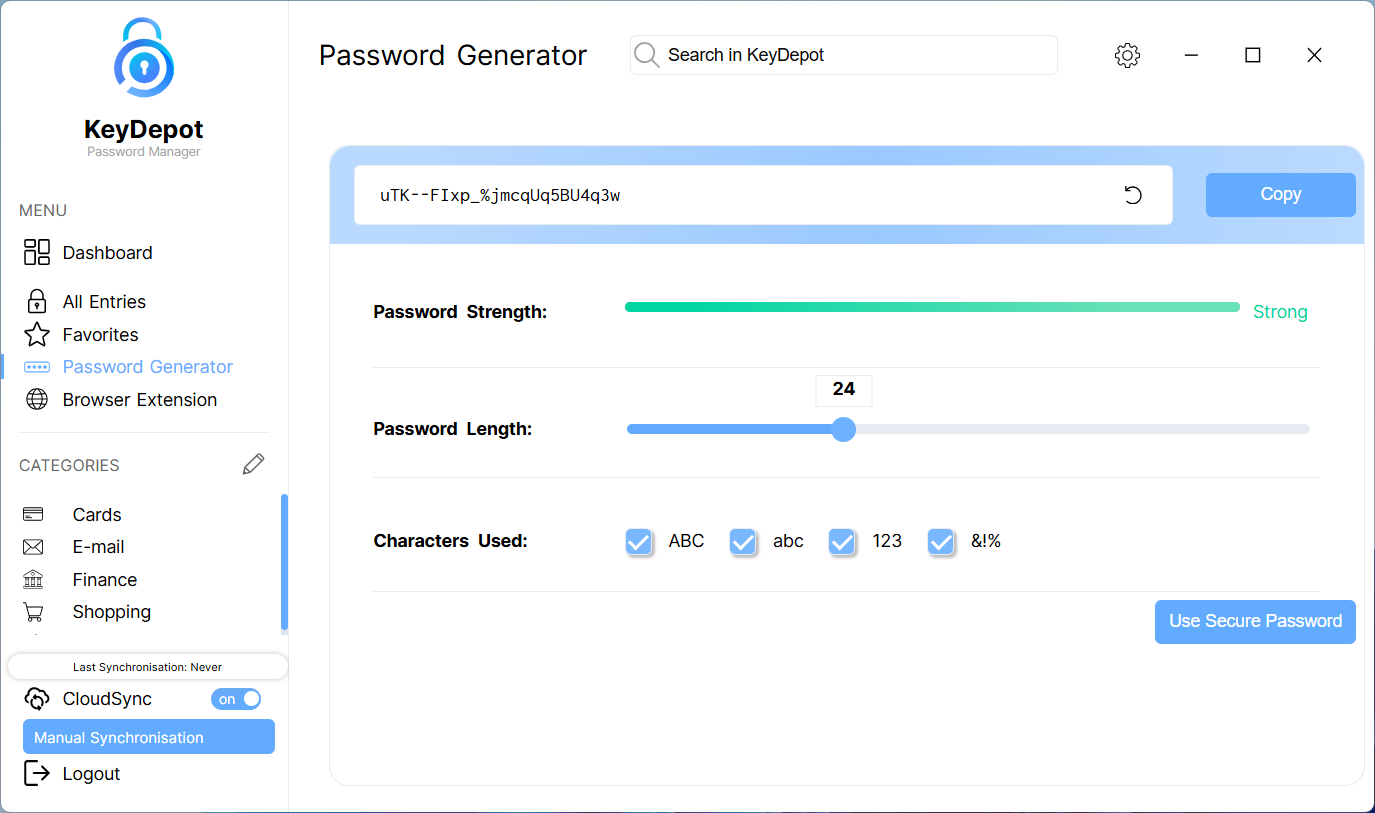Click the Favorites star icon
The image size is (1375, 813).
(37, 334)
